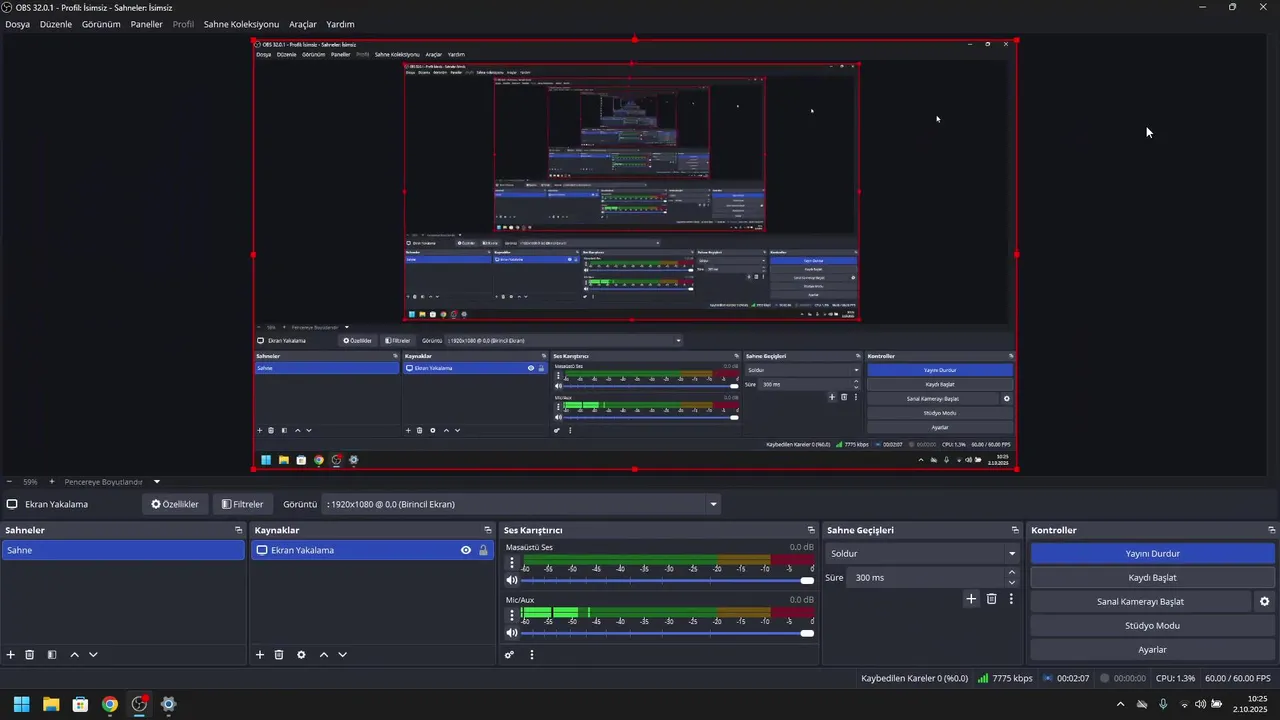Show hidden system tray icons chevron
This screenshot has width=1280, height=720.
point(1120,704)
